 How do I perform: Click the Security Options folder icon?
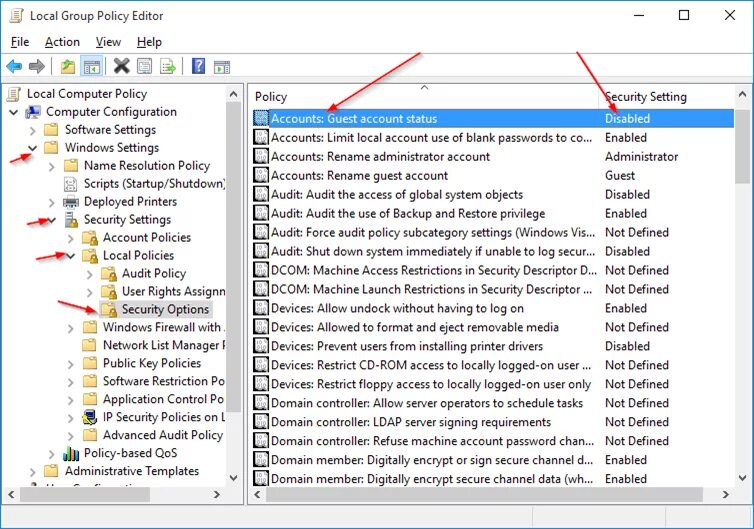109,309
